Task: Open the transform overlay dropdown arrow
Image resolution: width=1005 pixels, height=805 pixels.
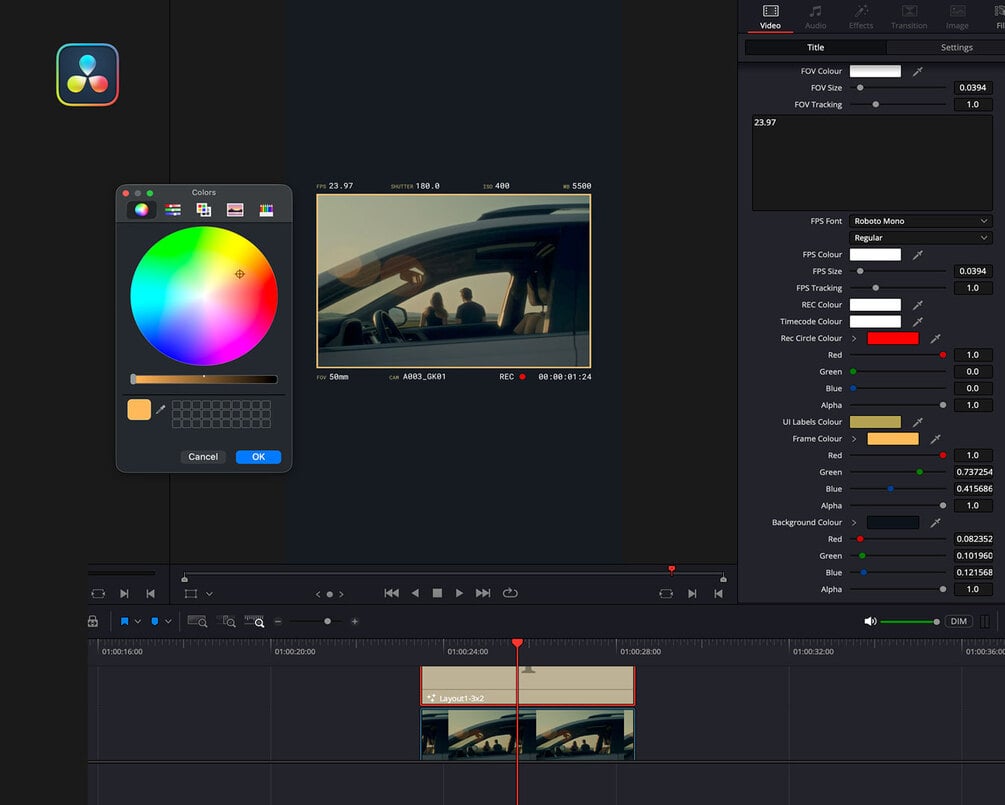Action: click(210, 594)
